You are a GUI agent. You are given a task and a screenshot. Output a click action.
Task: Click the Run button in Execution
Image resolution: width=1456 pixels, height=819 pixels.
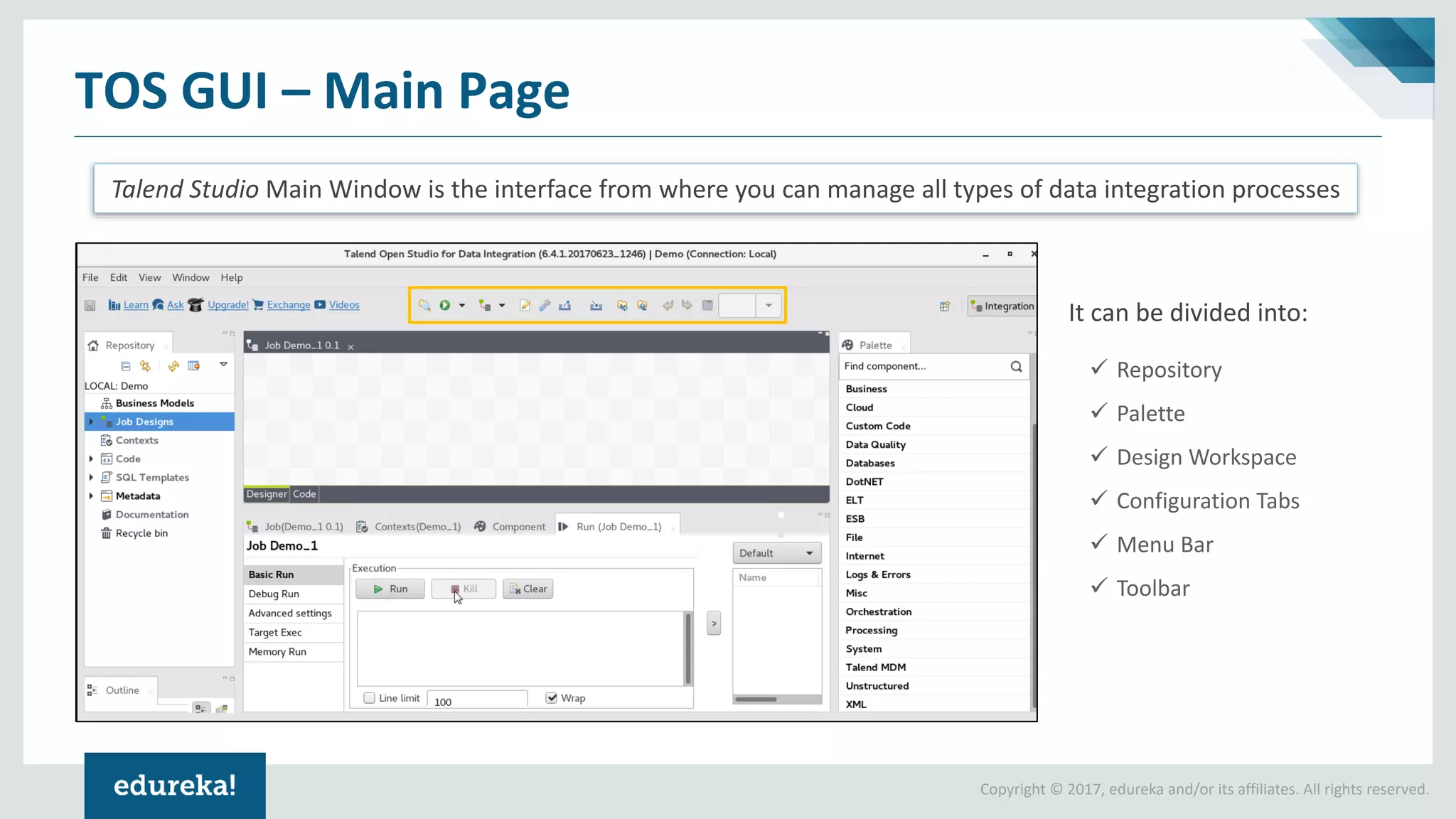tap(390, 589)
